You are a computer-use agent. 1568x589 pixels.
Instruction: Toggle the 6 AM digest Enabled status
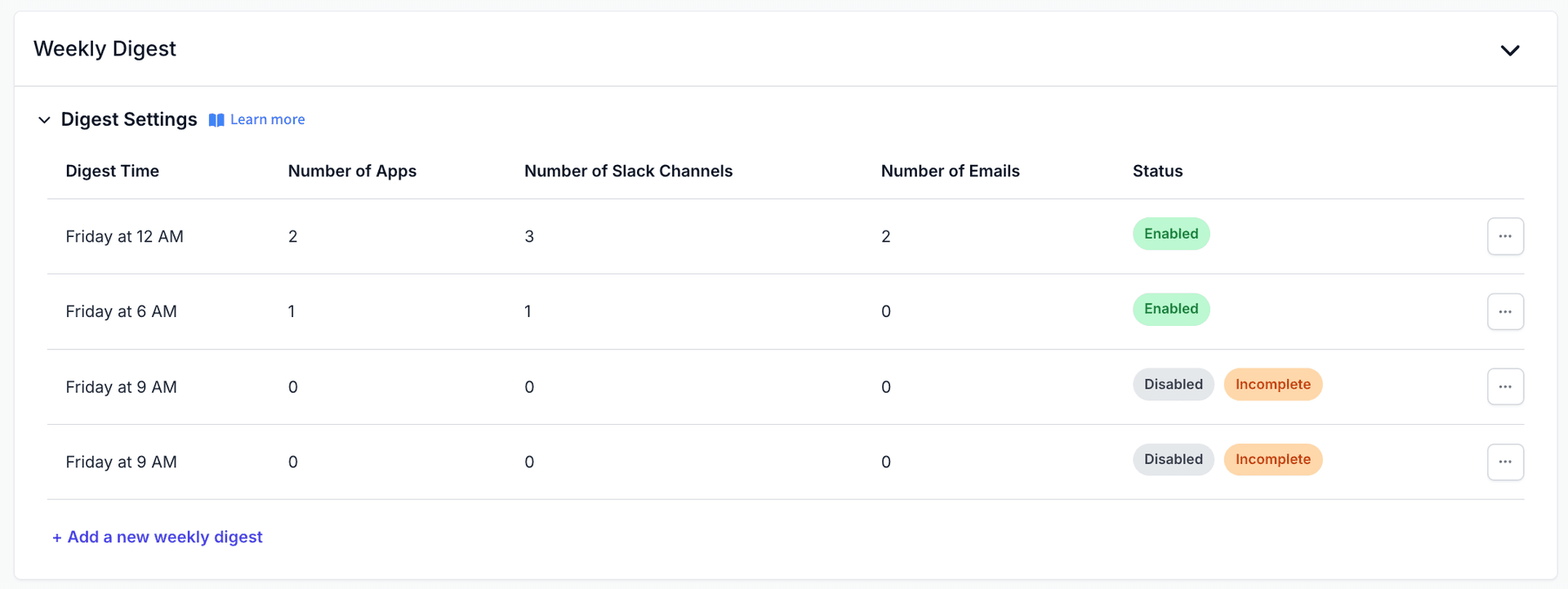[x=1171, y=309]
